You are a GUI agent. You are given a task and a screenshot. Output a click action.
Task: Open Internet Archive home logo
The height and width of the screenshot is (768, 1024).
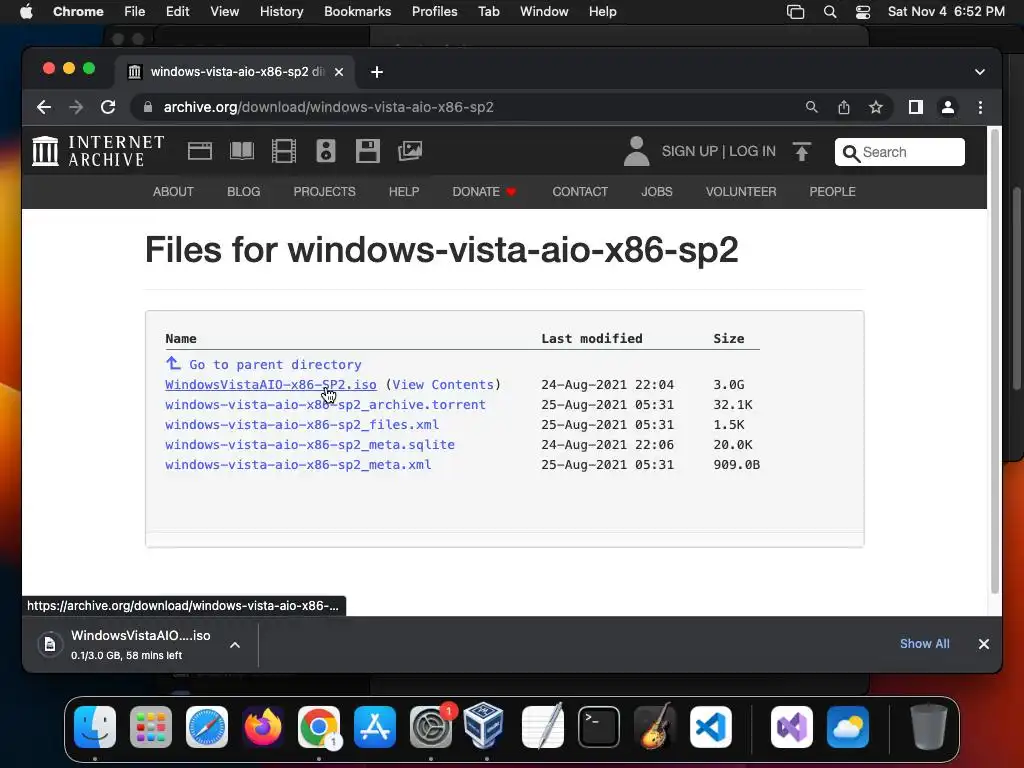(98, 151)
